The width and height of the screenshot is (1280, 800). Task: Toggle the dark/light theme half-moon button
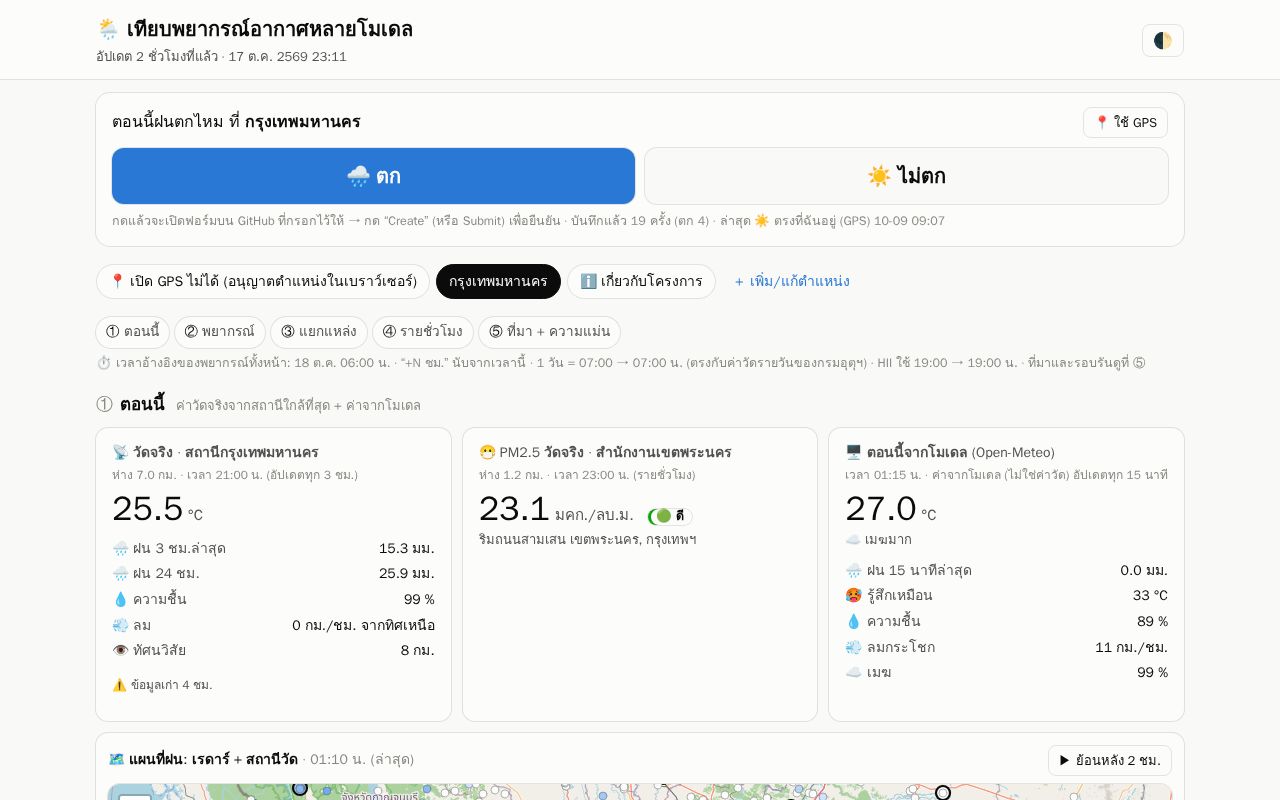pyautogui.click(x=1163, y=40)
